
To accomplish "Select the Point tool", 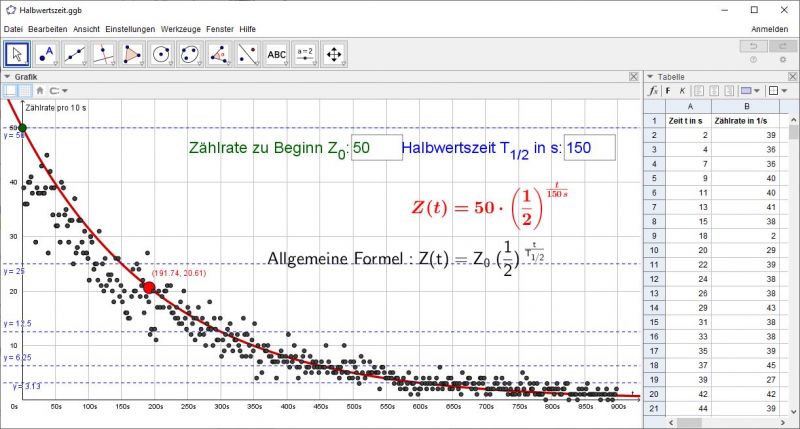I will (46, 54).
